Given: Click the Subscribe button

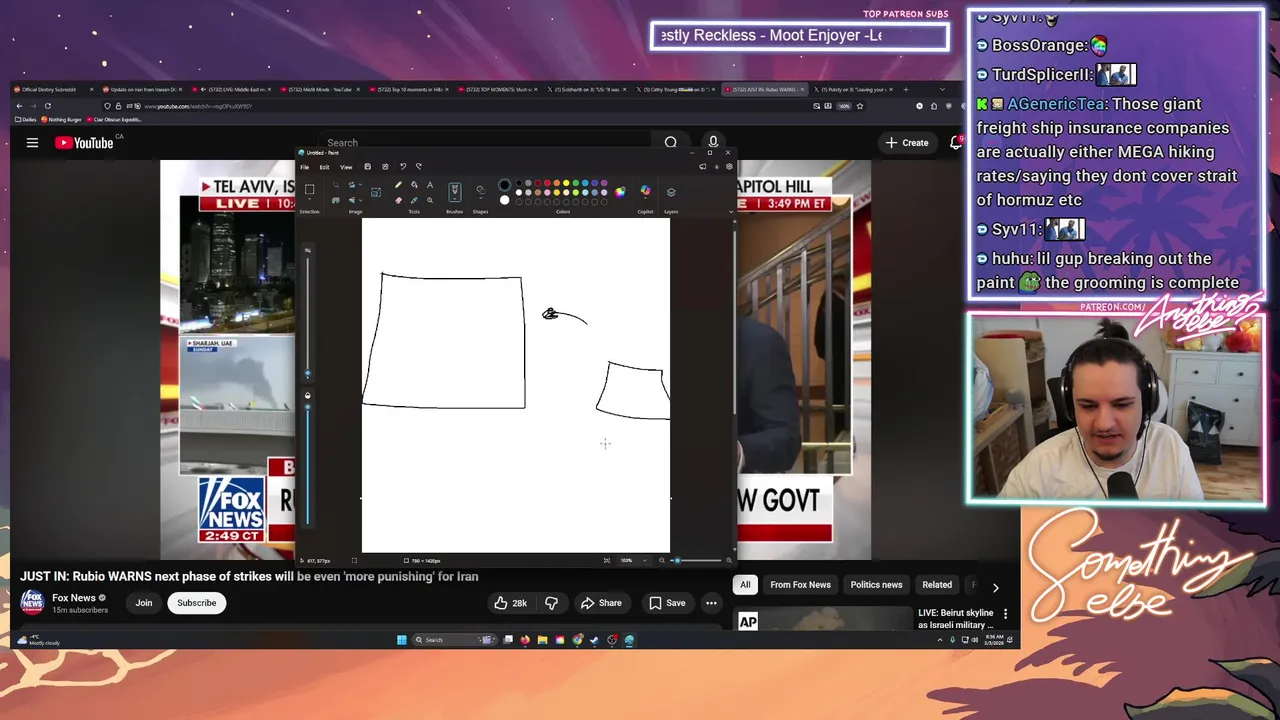Looking at the screenshot, I should [x=196, y=603].
